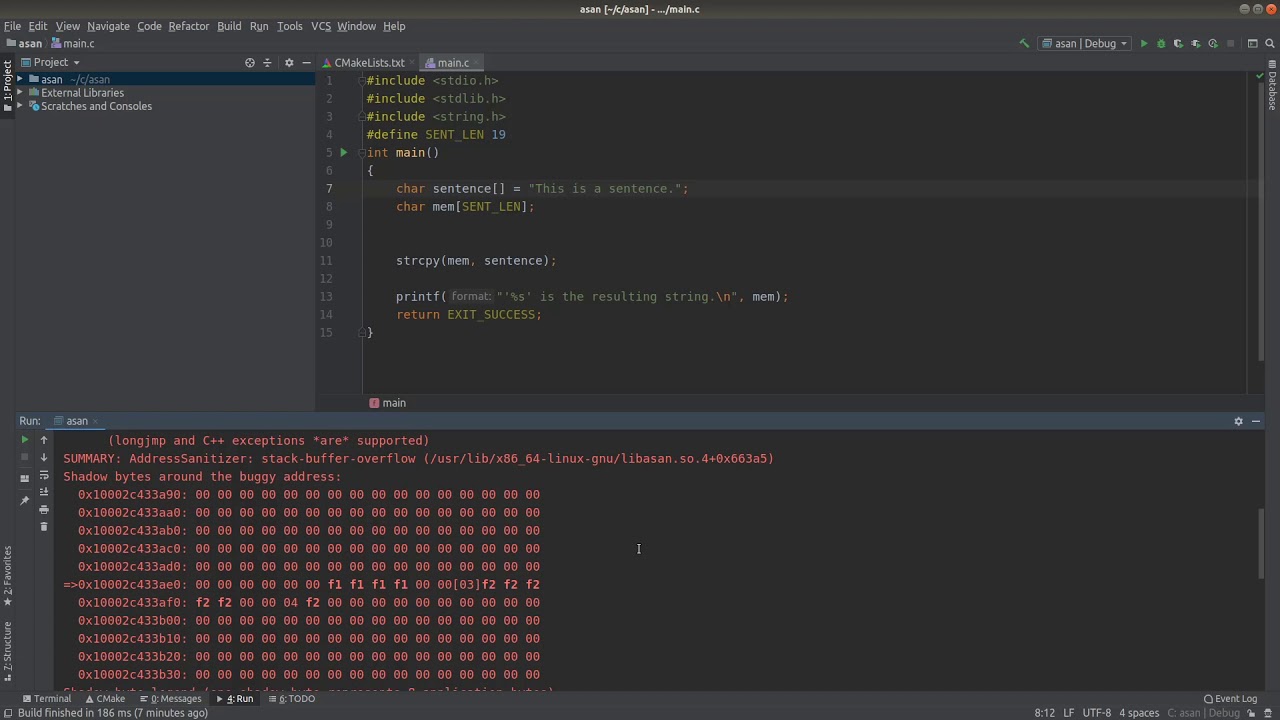Click Print icon in Run console
1280x720 pixels.
click(x=44, y=510)
